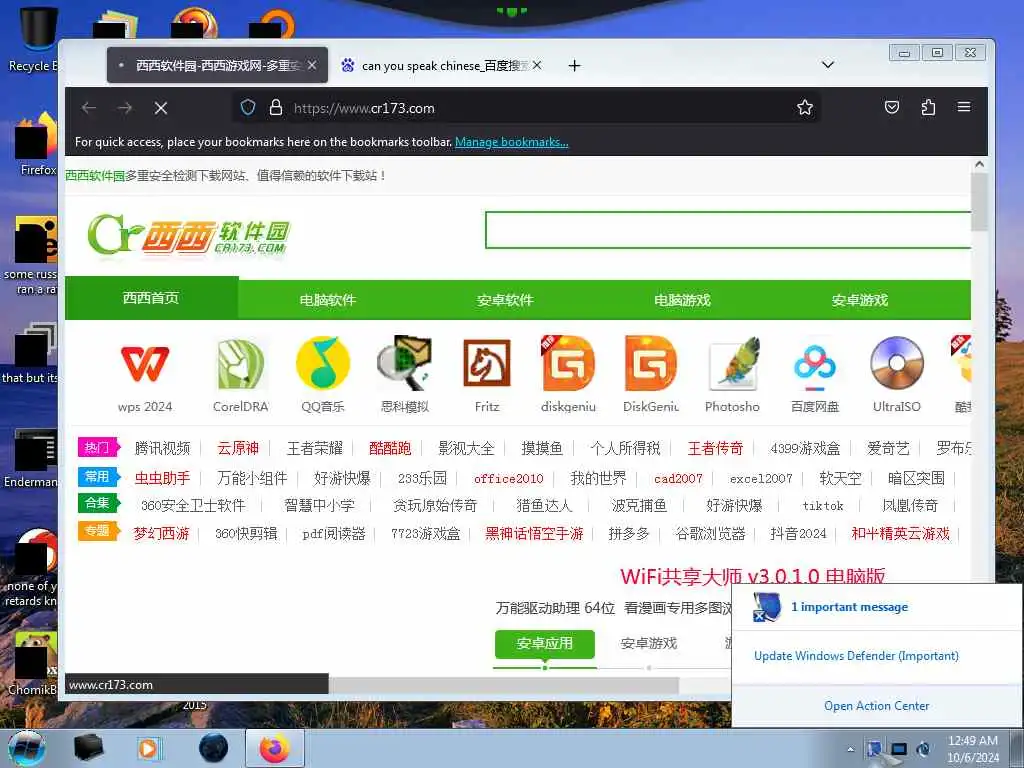The width and height of the screenshot is (1024, 768).
Task: Close the can you speak chinese tab
Action: [x=537, y=65]
